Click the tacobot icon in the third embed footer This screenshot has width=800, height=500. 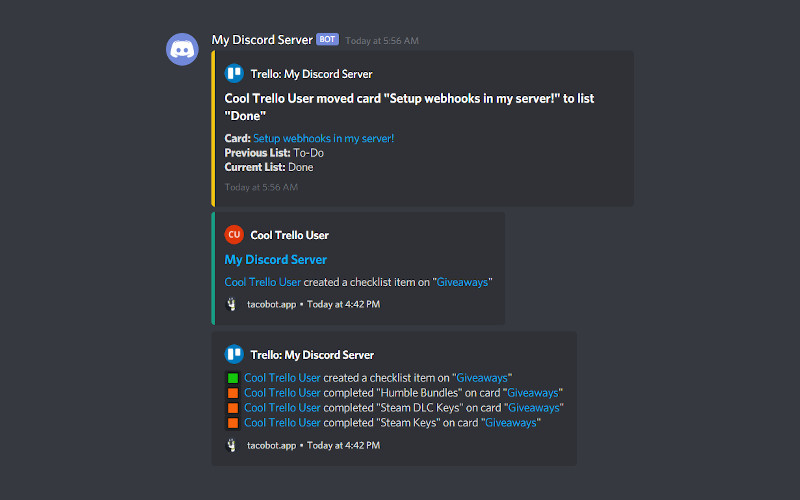pyautogui.click(x=232, y=445)
